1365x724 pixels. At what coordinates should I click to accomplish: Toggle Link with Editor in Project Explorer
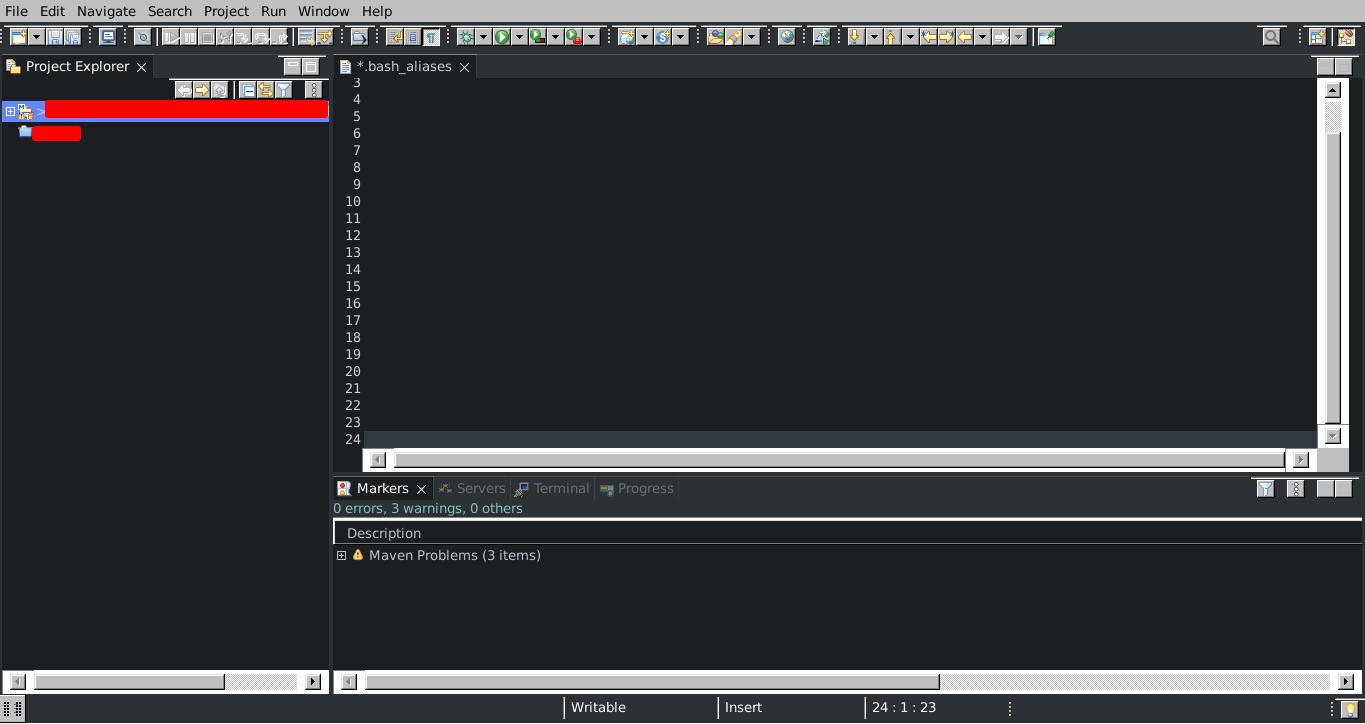click(265, 90)
